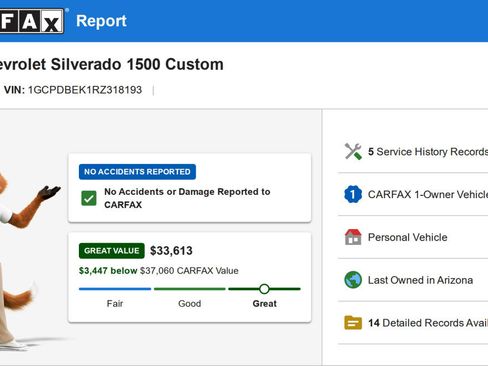Click the blue Fair segment of value bar
Image resolution: width=488 pixels, height=366 pixels.
tap(115, 289)
